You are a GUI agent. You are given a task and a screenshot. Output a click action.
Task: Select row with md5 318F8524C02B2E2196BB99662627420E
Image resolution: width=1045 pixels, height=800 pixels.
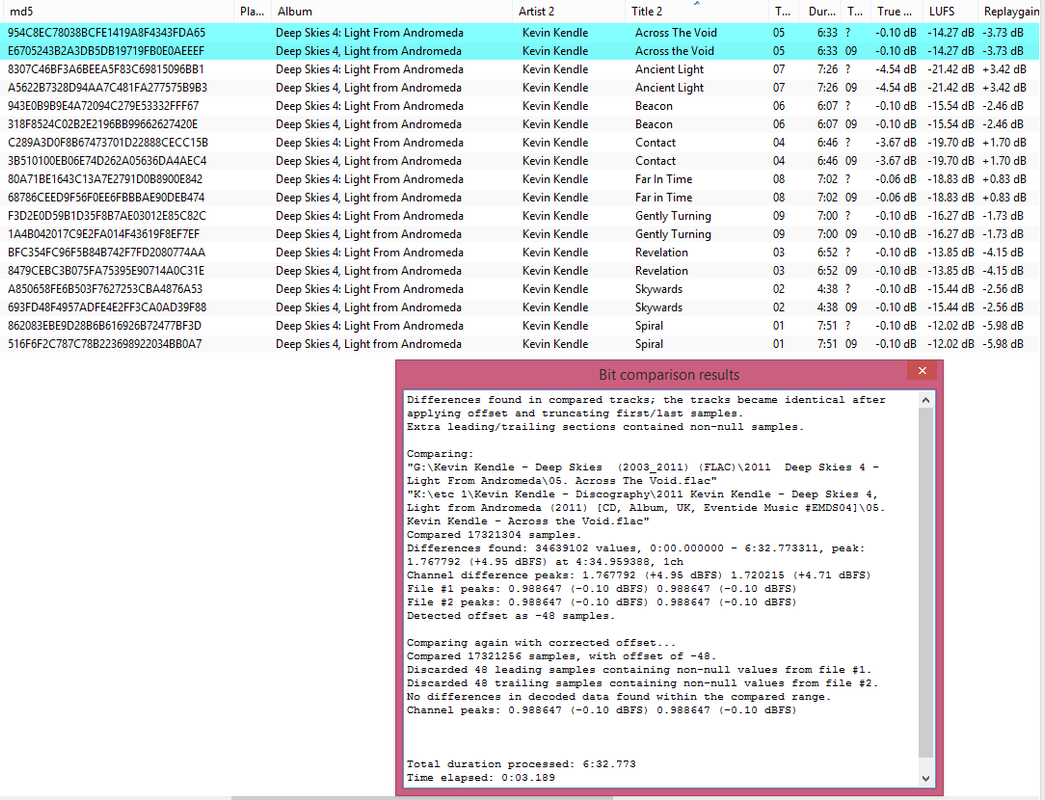click(x=519, y=124)
